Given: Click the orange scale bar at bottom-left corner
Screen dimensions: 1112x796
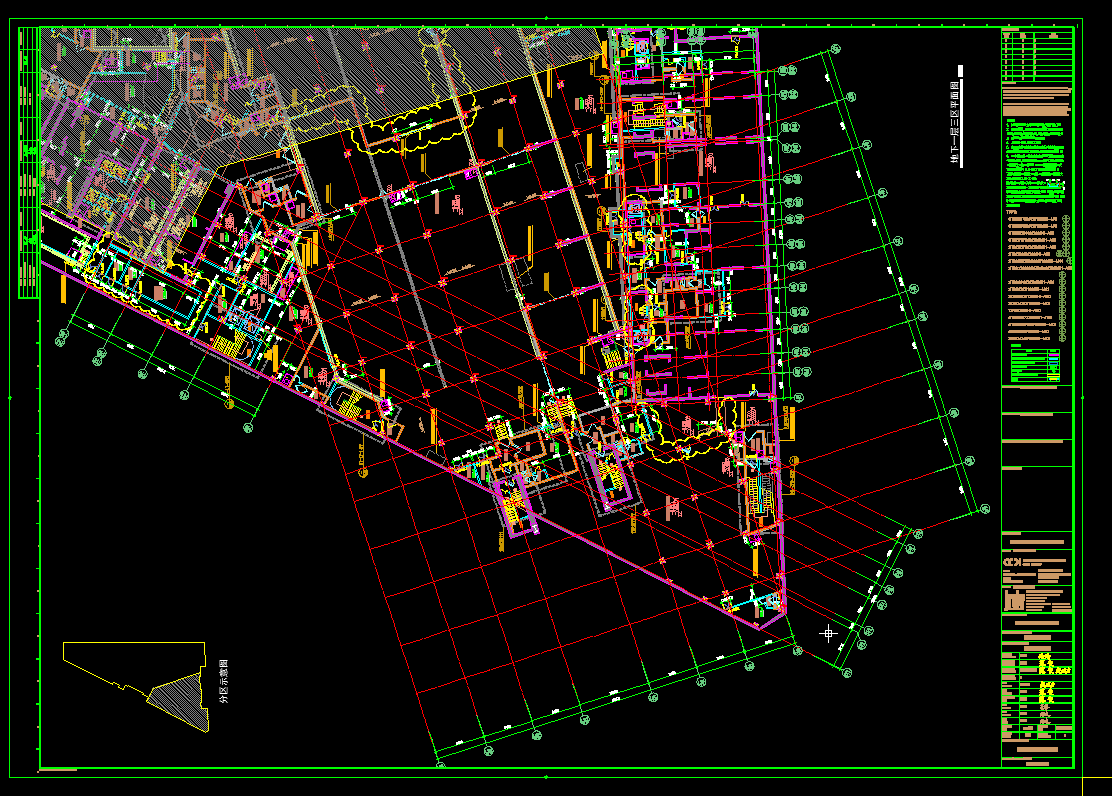Looking at the screenshot, I should (58, 770).
